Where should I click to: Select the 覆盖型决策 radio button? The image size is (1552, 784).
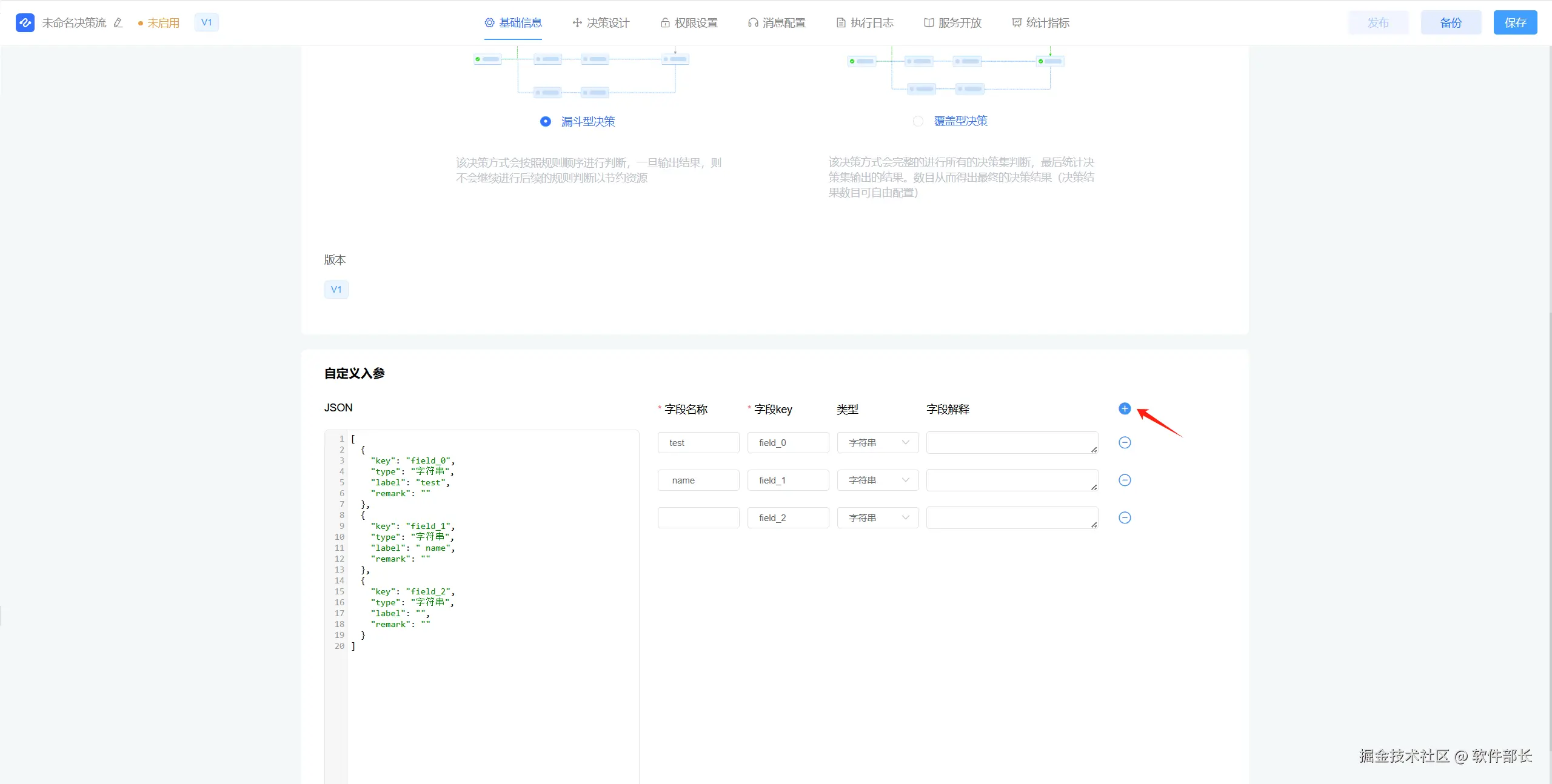[x=918, y=121]
